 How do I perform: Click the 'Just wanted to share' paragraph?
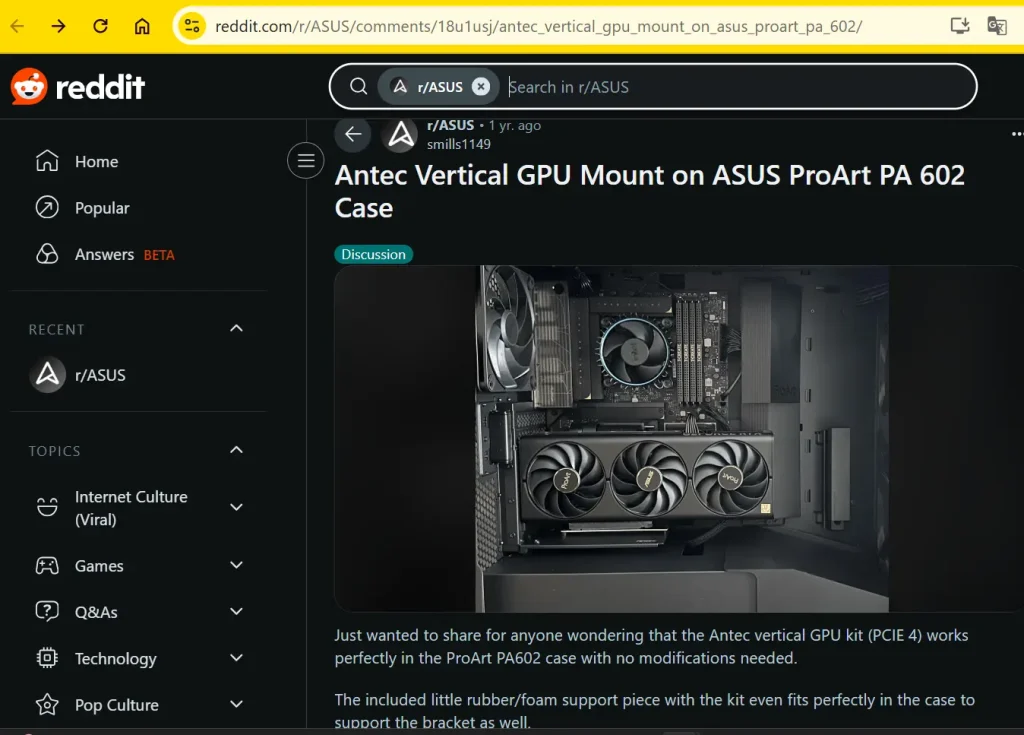[x=651, y=647]
